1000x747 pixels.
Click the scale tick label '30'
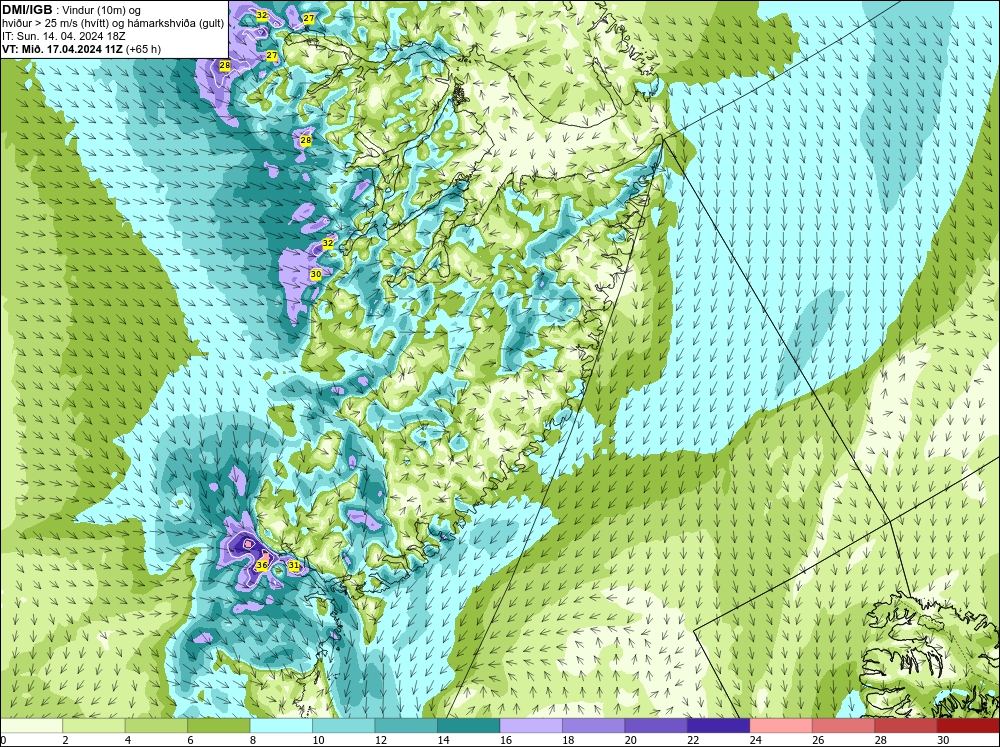[943, 739]
